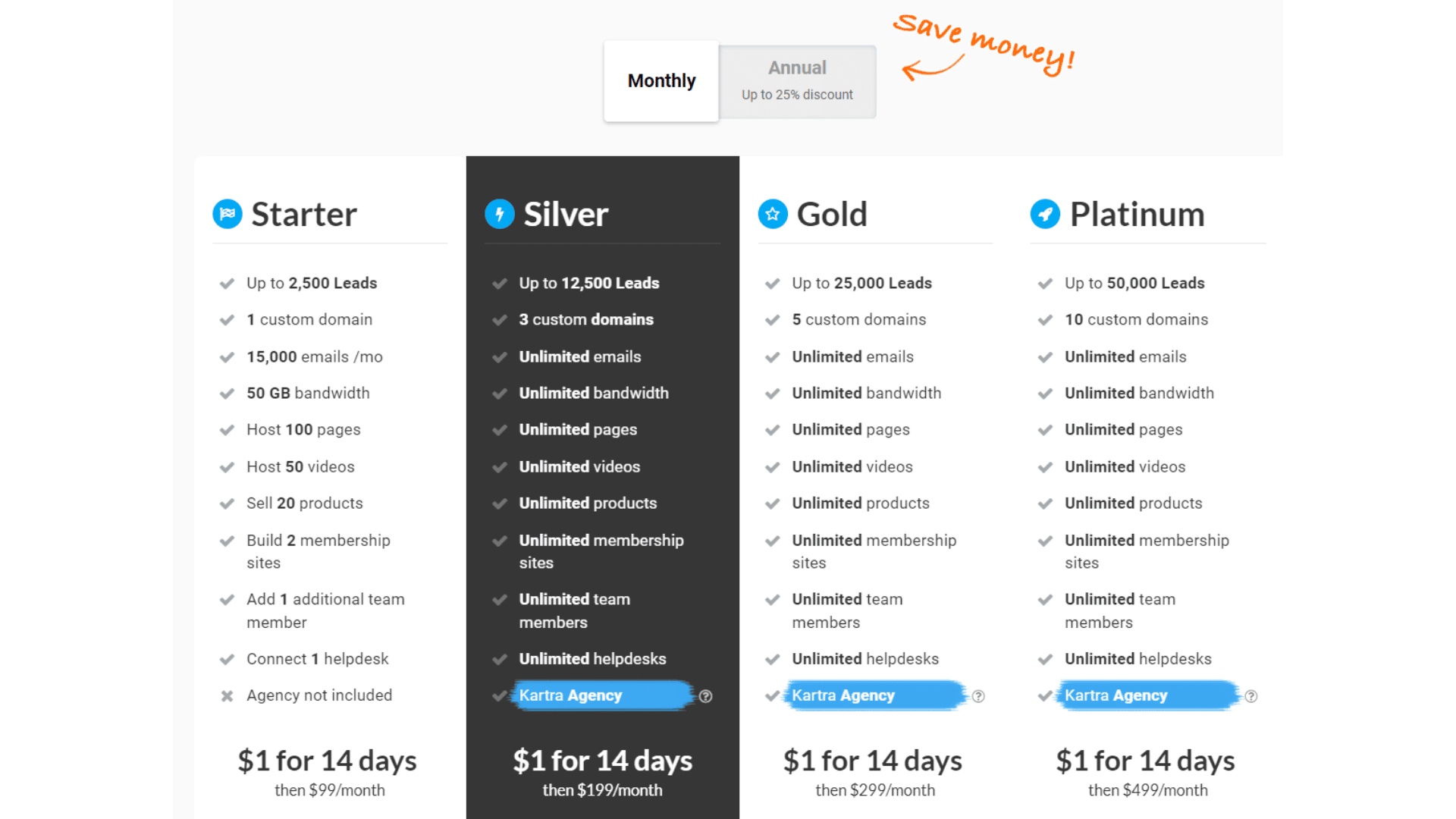Click the Silver plan lightning bolt icon
Viewport: 1456px width, 819px height.
click(x=499, y=212)
